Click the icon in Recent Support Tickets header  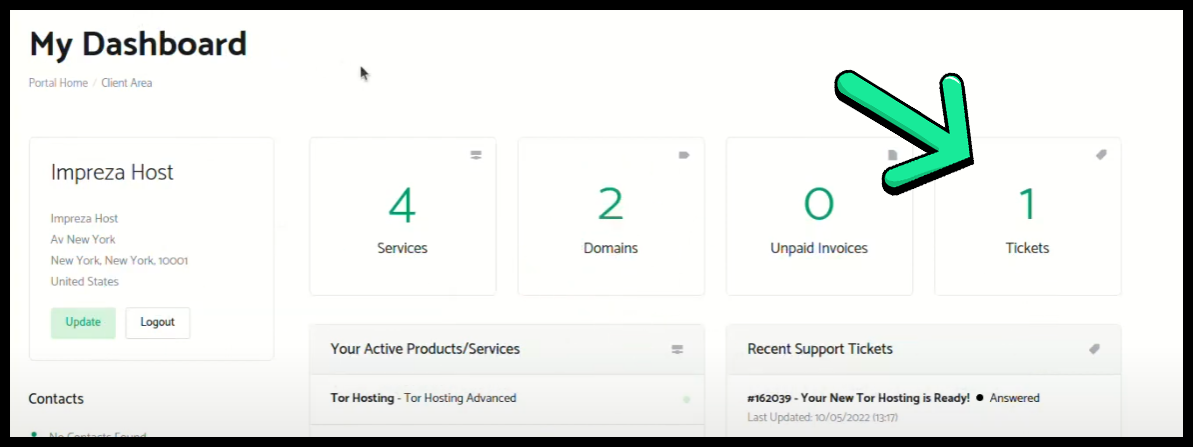pyautogui.click(x=1094, y=349)
